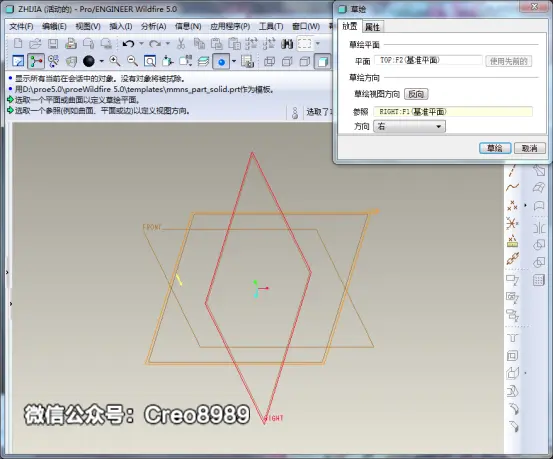Open the 方向 direction dropdown
This screenshot has width=554, height=459.
click(409, 126)
